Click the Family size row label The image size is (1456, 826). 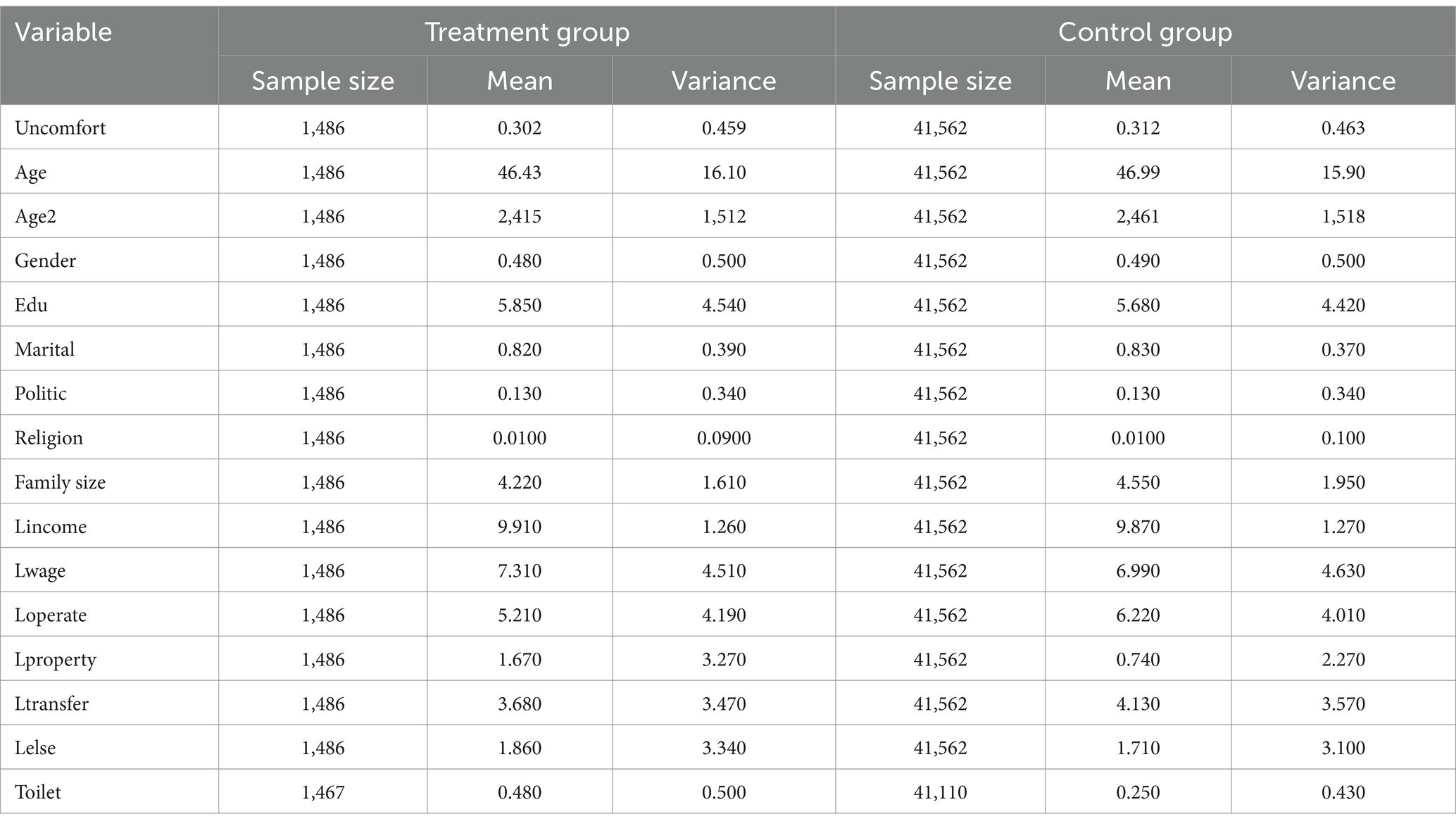61,482
